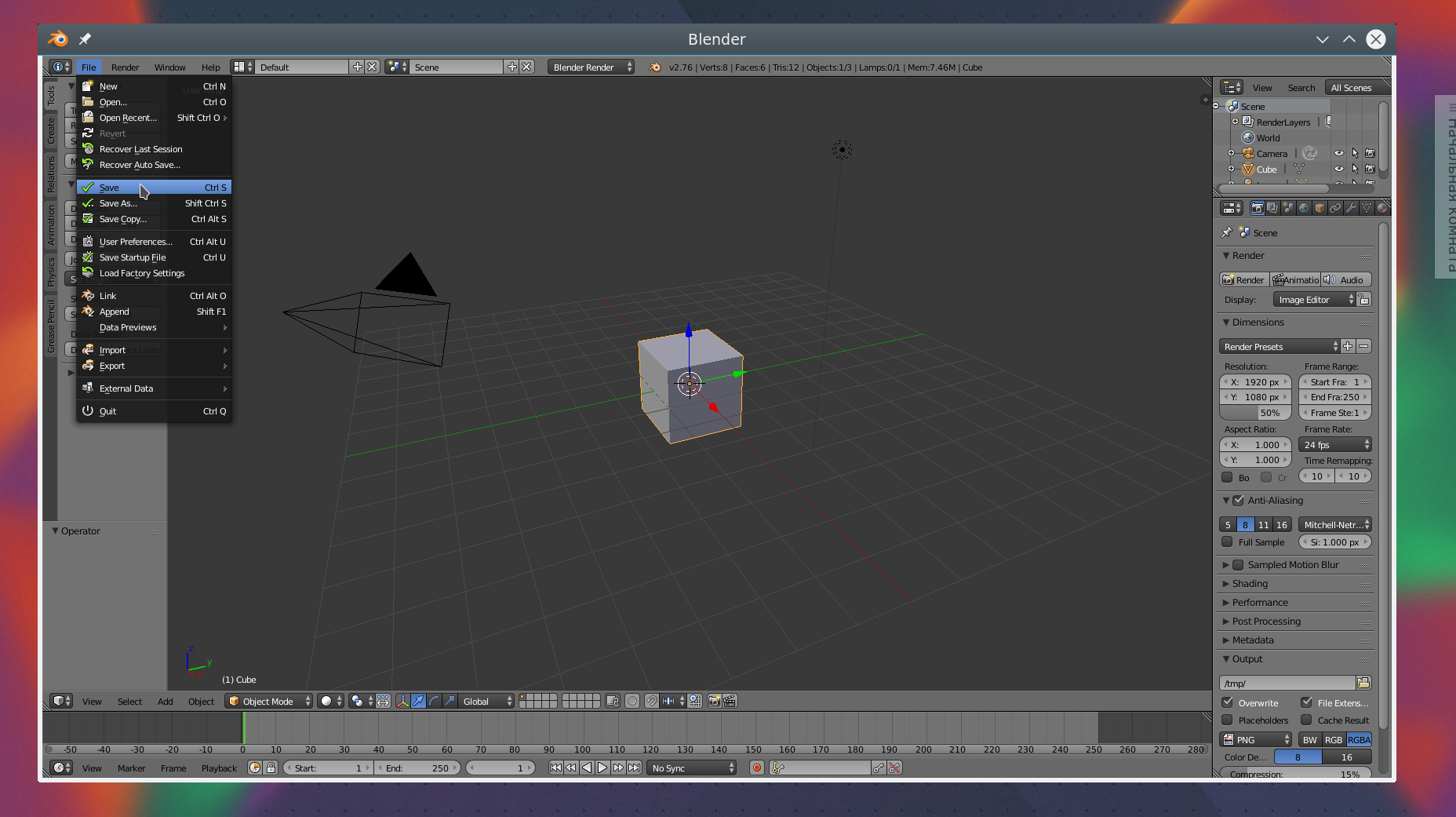Select Object properties tab cube icon
The image size is (1456, 817).
pyautogui.click(x=1319, y=208)
